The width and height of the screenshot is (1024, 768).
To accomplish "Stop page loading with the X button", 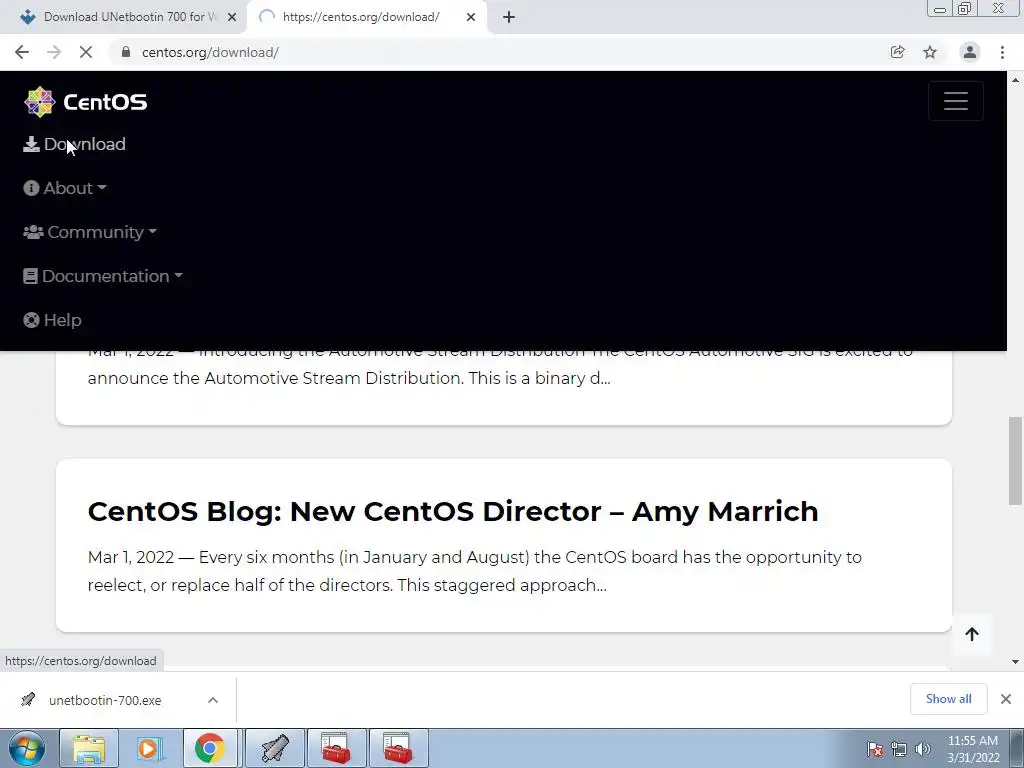I will (86, 52).
